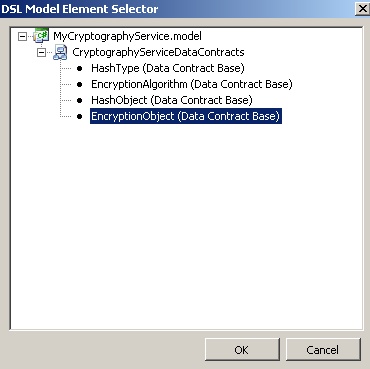The image size is (370, 369).
Task: Click the bullet icon beside HashType
Action: [x=79, y=68]
